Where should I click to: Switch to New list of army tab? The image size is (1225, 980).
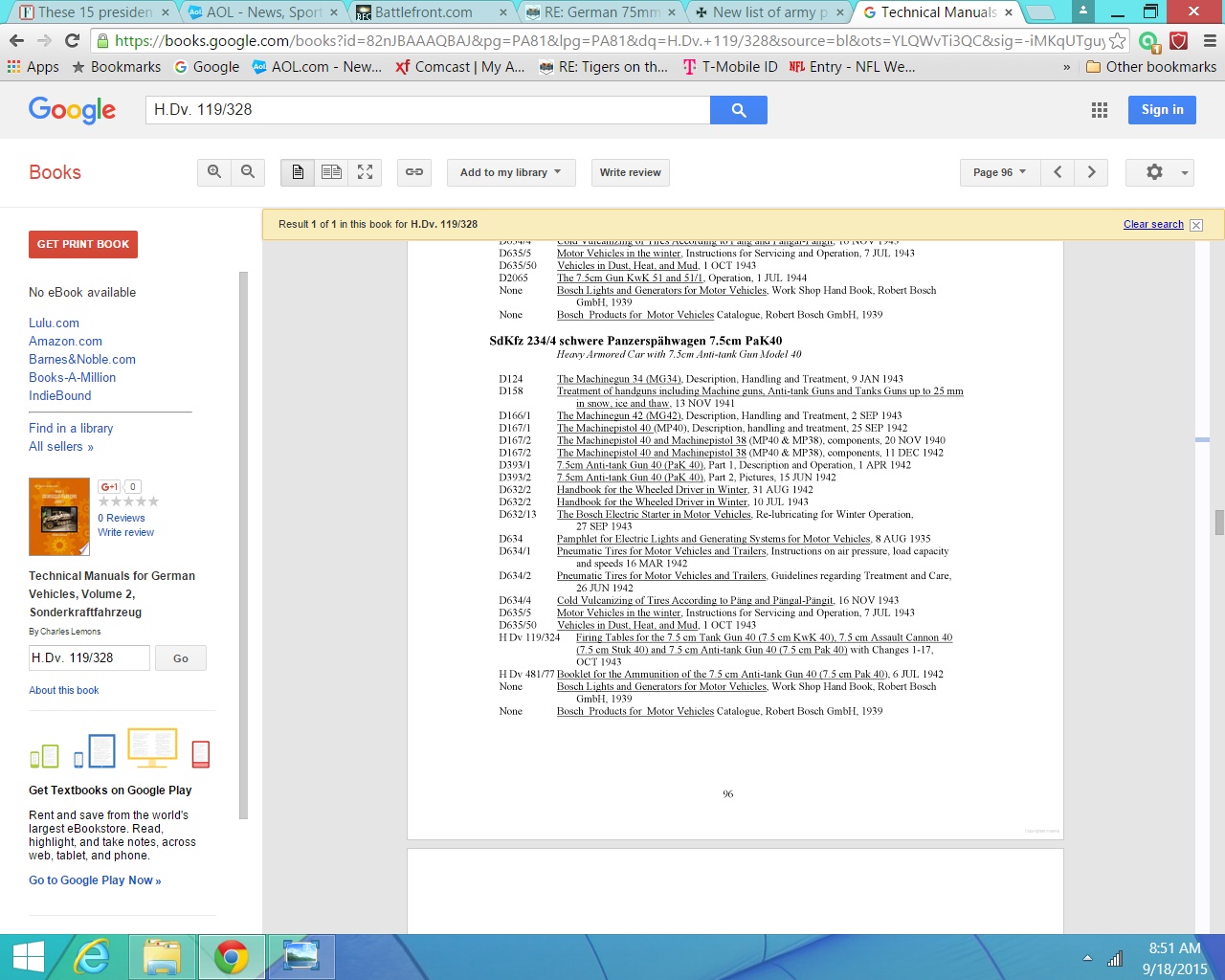click(x=770, y=12)
